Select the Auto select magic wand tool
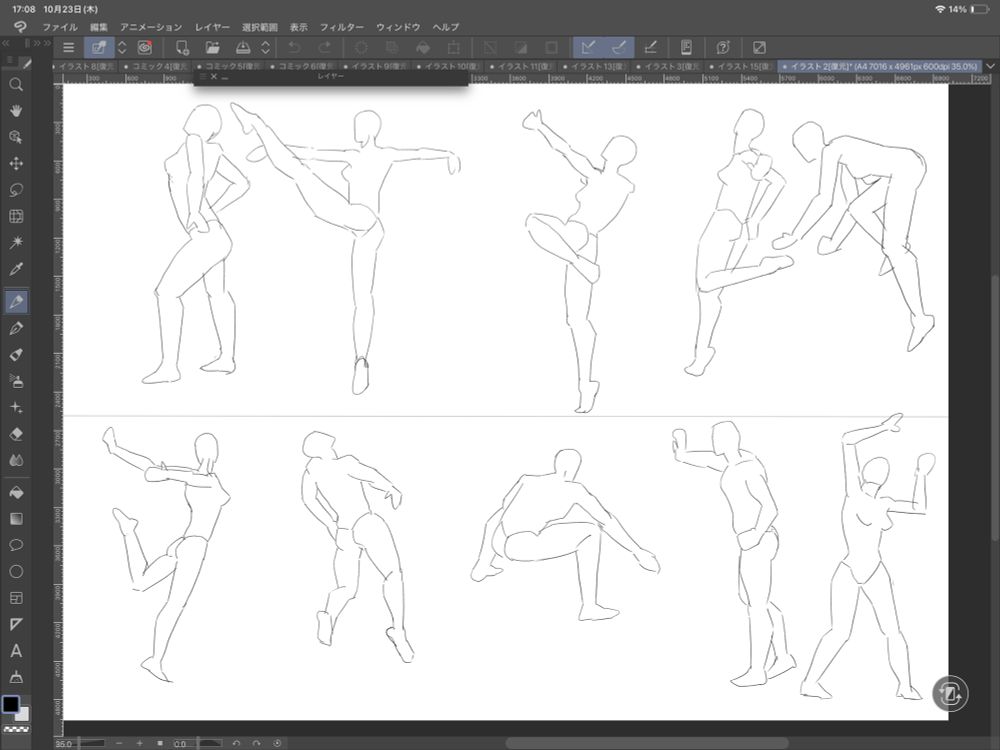Viewport: 1000px width, 750px height. point(16,243)
